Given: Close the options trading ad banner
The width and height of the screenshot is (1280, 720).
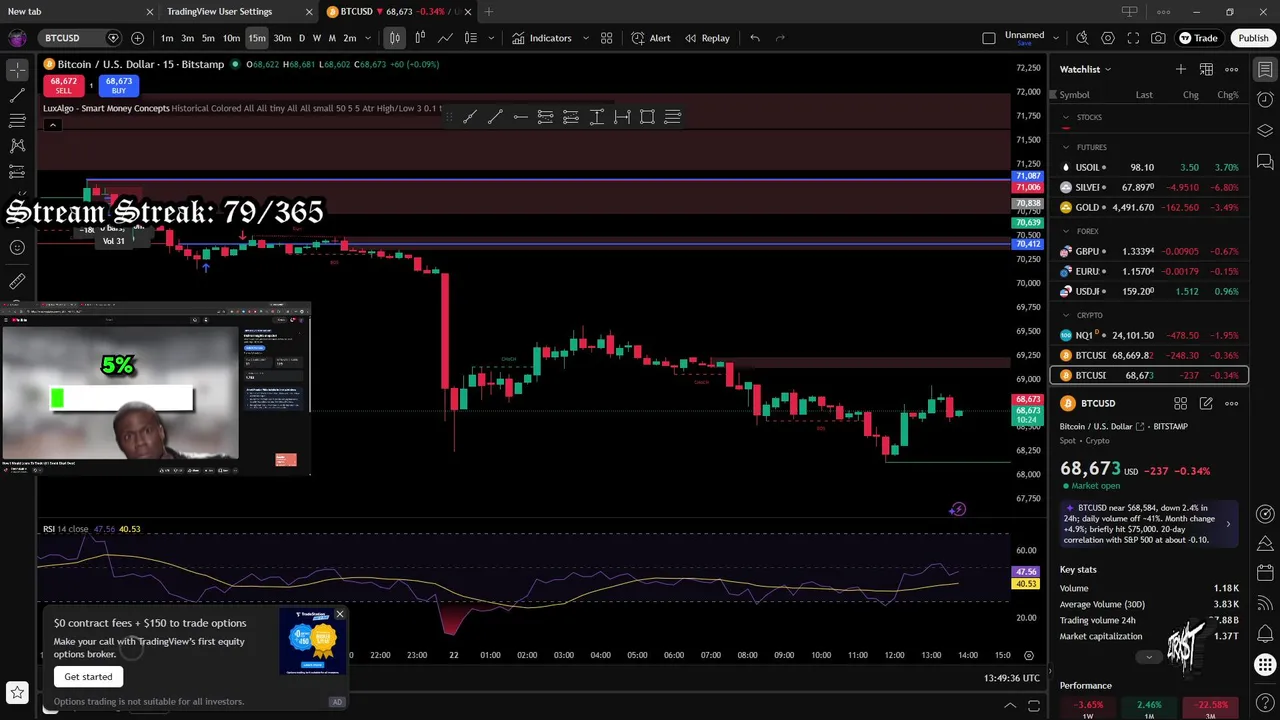Looking at the screenshot, I should pyautogui.click(x=339, y=614).
